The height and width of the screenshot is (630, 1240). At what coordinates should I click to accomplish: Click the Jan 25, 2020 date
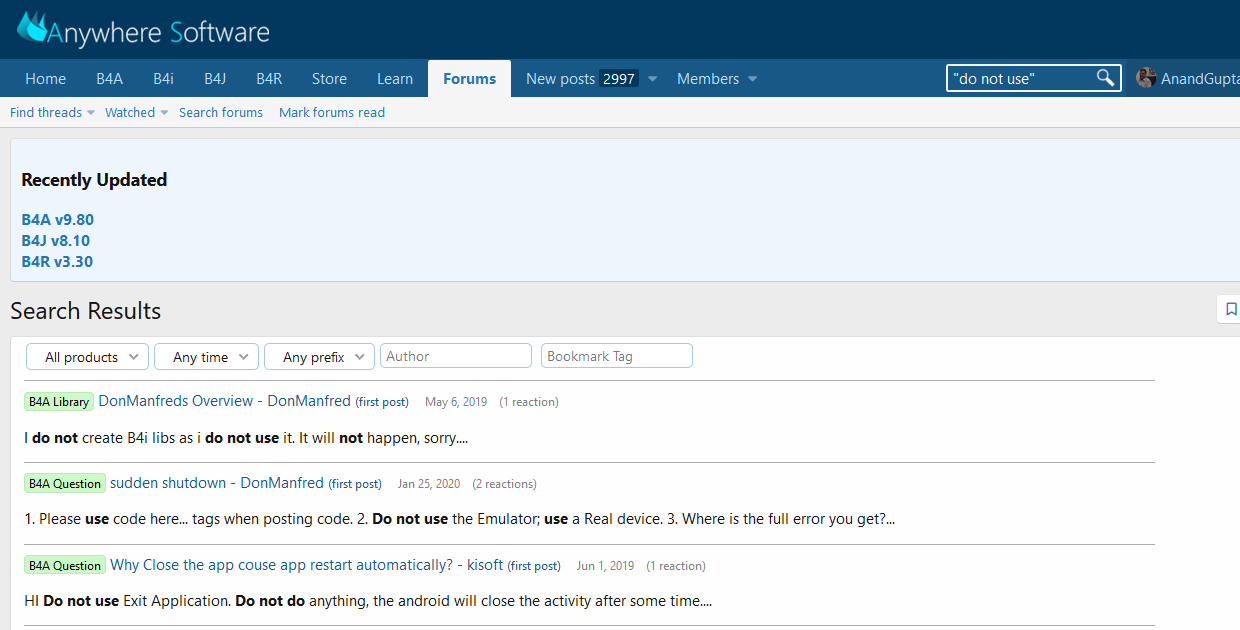click(x=429, y=484)
